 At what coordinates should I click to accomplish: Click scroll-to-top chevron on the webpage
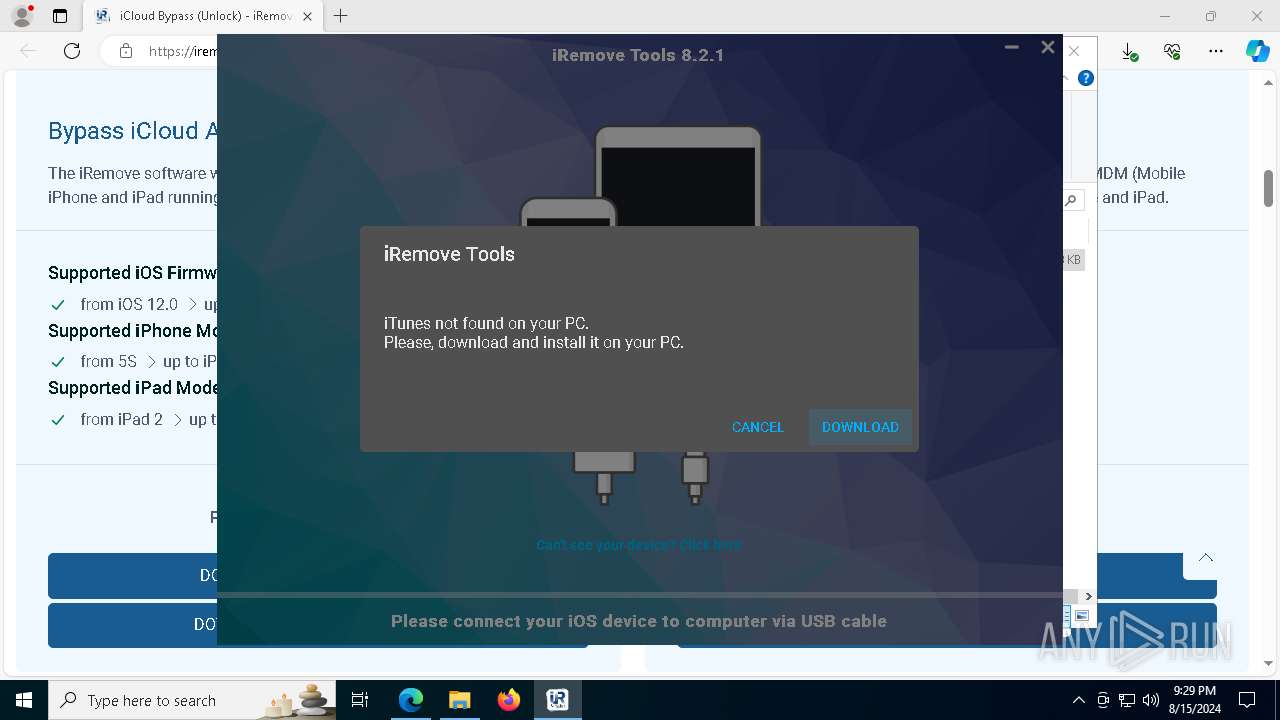point(1206,558)
